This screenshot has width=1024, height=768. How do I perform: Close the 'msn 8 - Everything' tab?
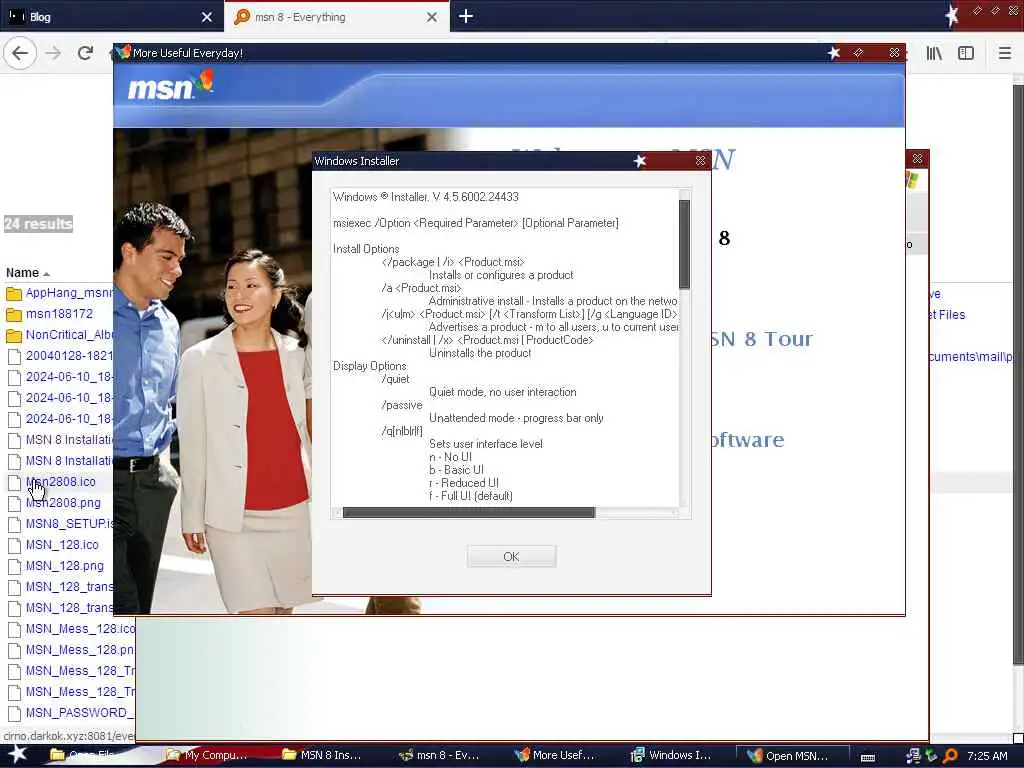tap(432, 17)
